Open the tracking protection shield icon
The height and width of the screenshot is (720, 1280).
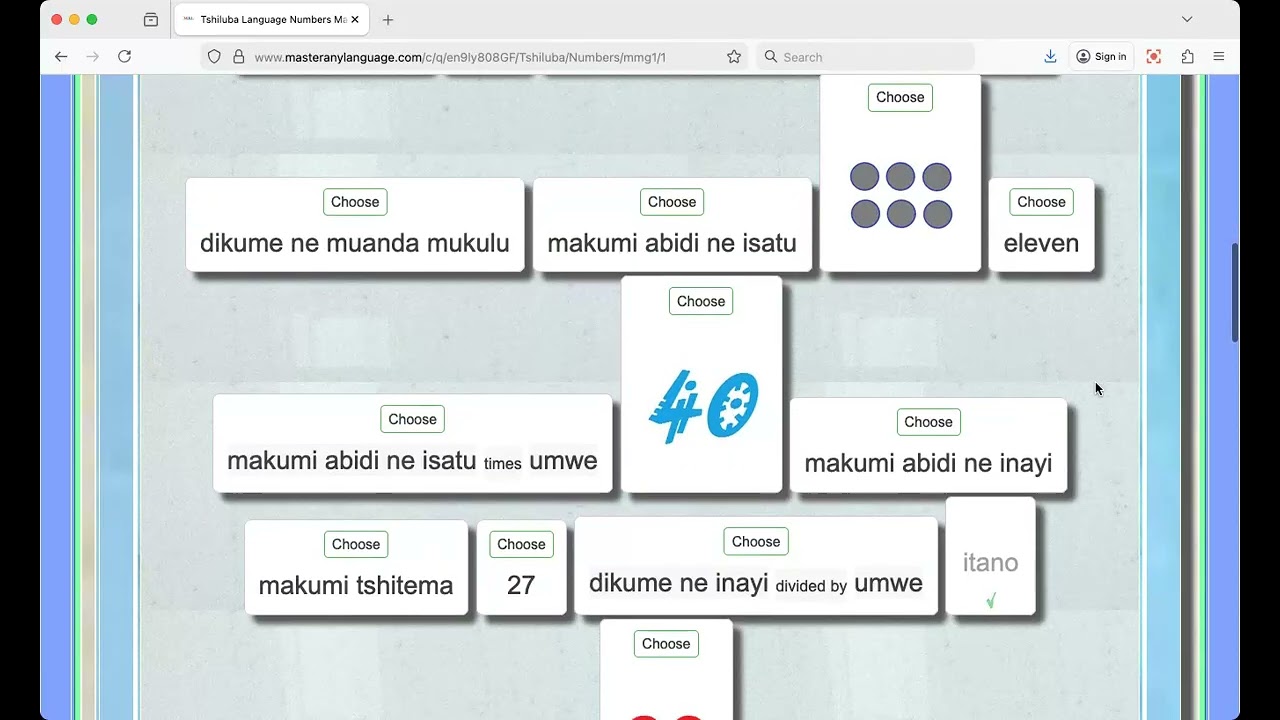pos(214,57)
